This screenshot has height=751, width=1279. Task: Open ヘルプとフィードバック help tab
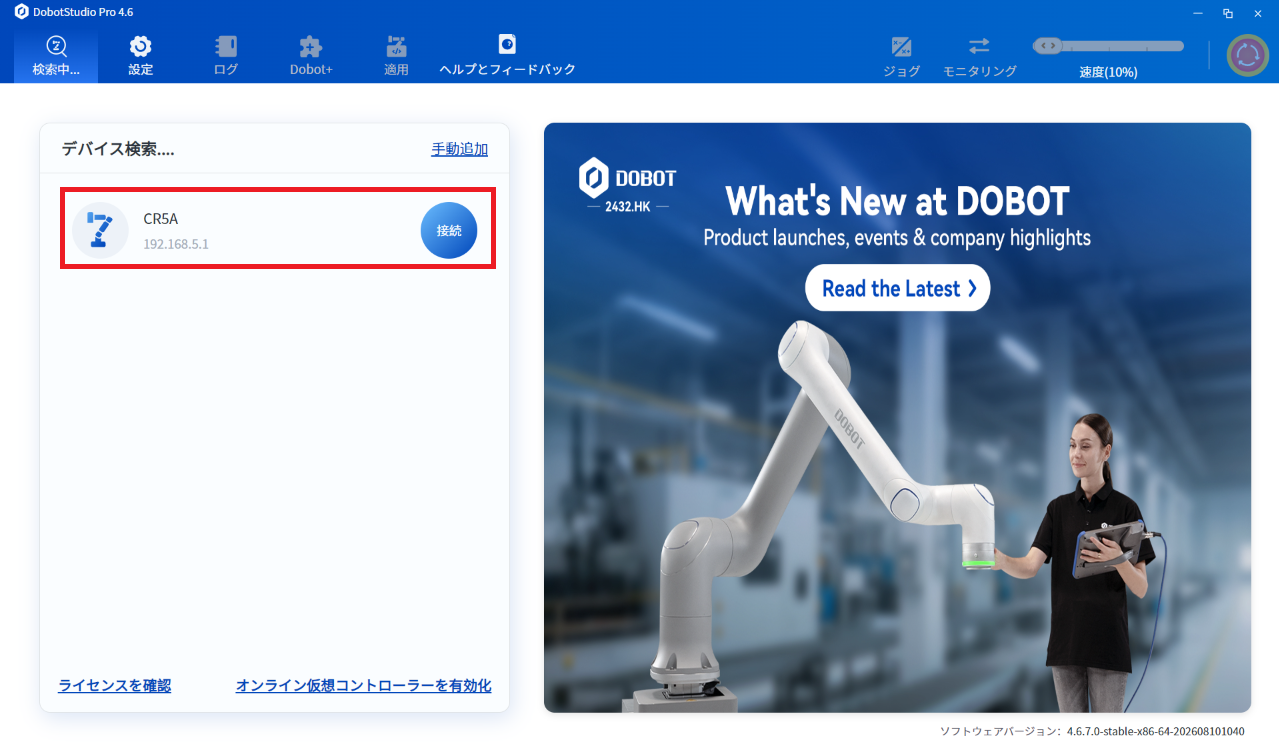(507, 56)
